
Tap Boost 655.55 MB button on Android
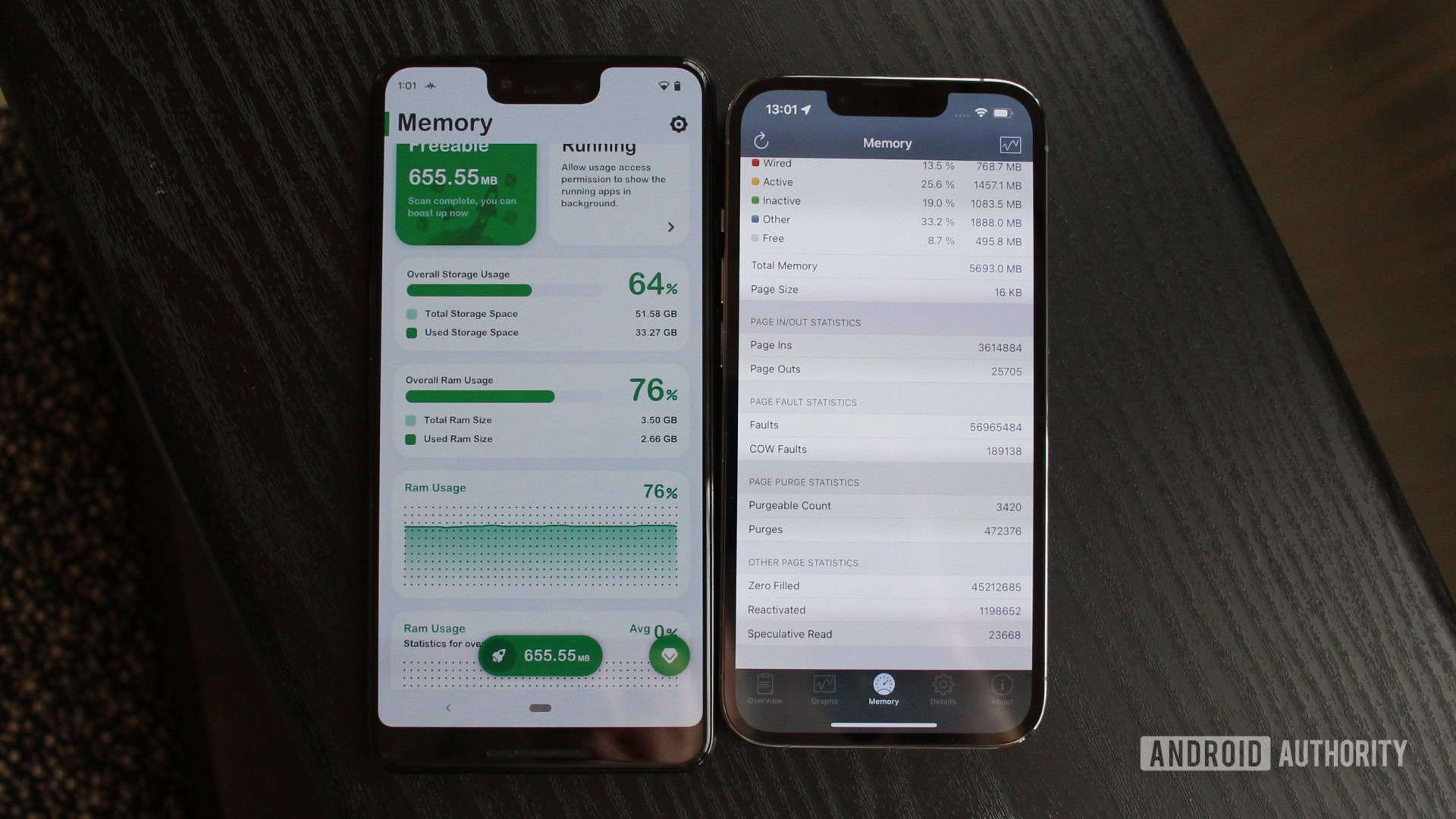(540, 655)
